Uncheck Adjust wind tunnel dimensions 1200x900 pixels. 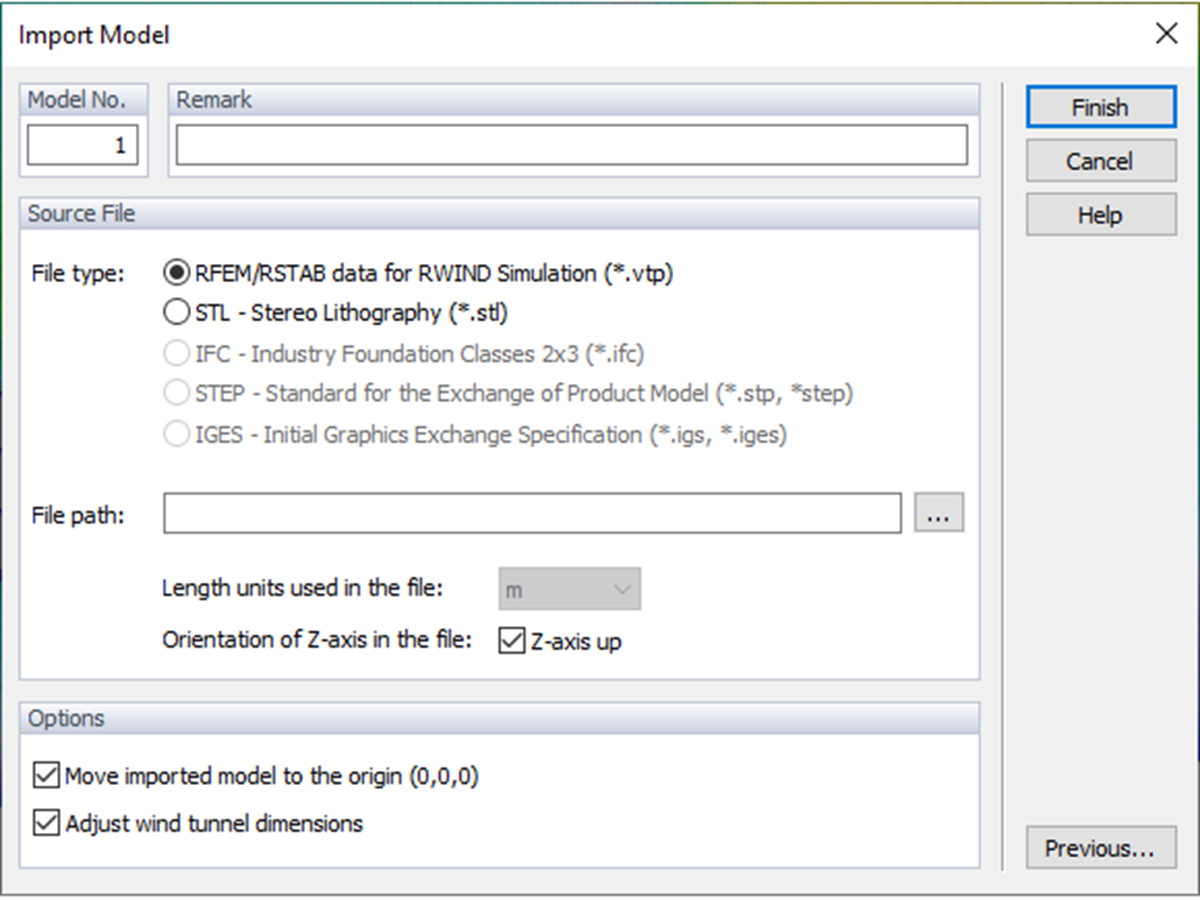46,823
